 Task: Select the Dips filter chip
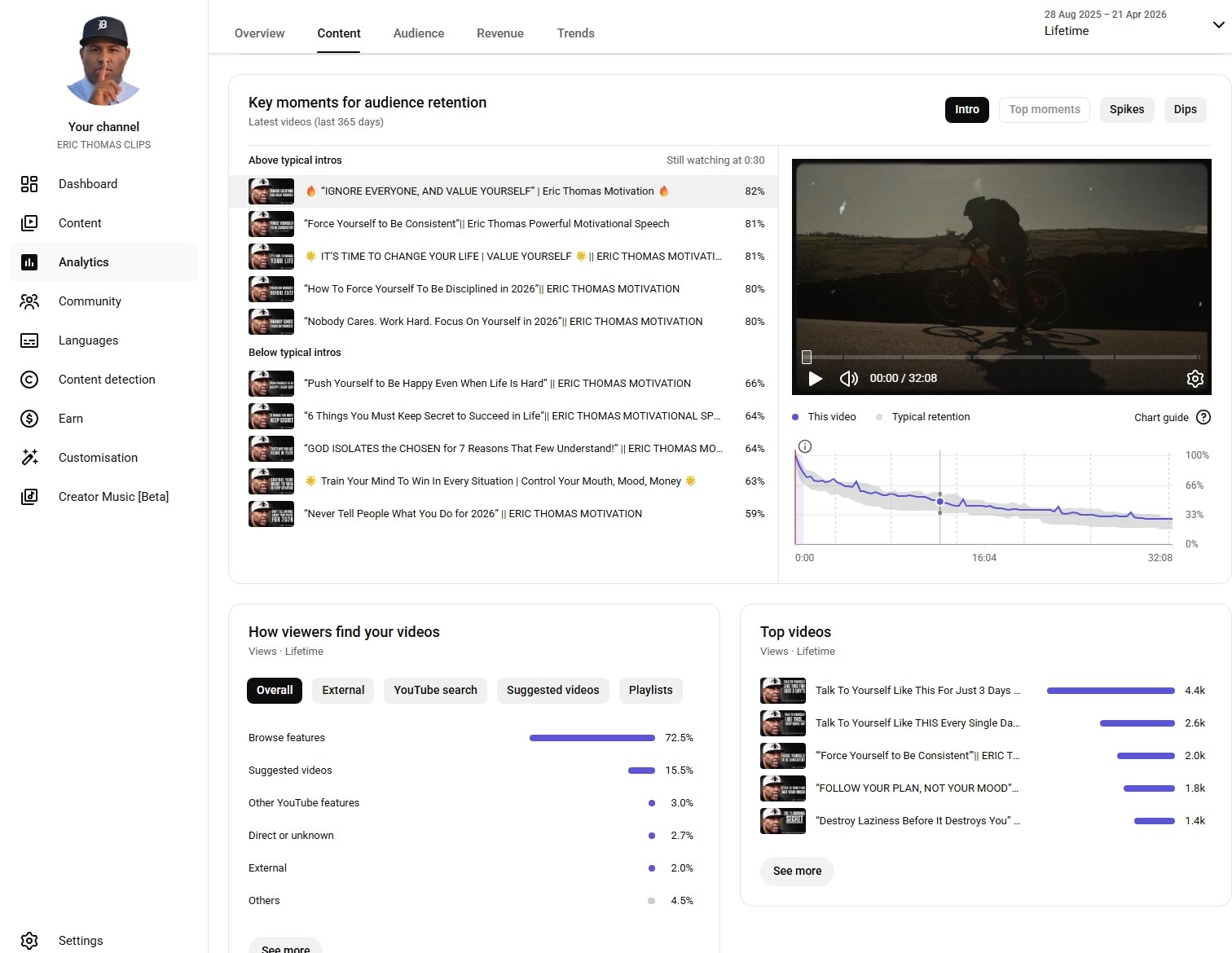click(x=1185, y=110)
